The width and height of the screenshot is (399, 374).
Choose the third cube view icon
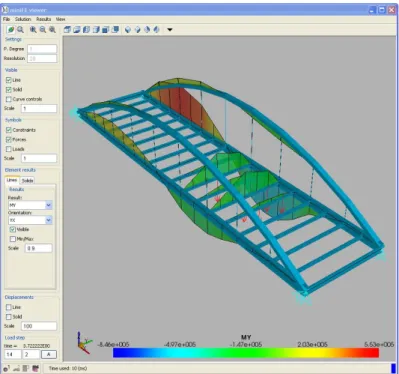click(x=86, y=30)
